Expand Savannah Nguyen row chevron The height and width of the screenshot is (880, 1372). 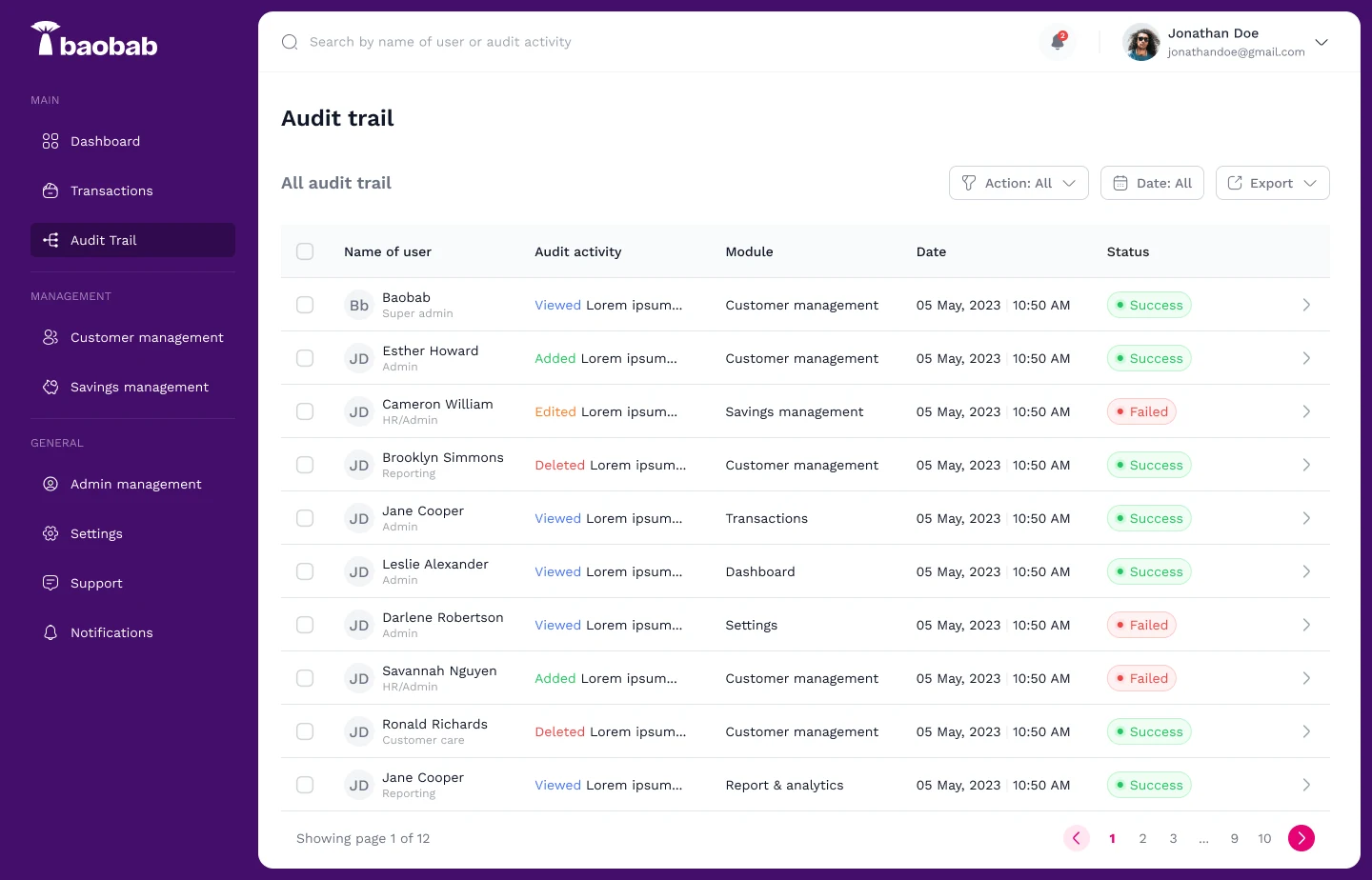1306,678
